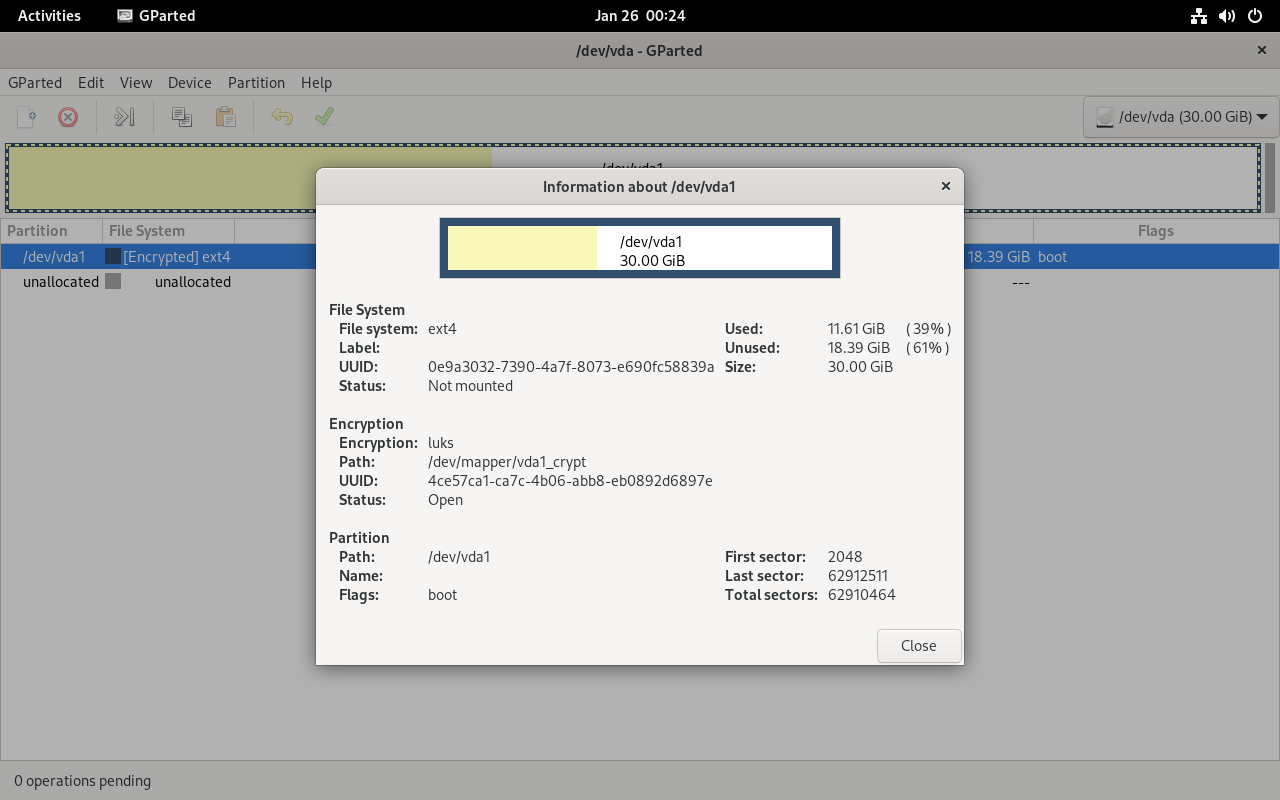This screenshot has width=1280, height=800.
Task: Open the GParted menu
Action: [35, 83]
